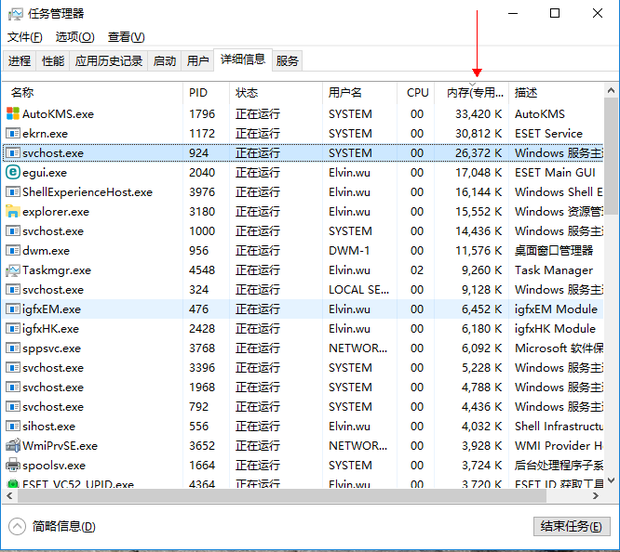Click the explorer.exe folder icon

coord(13,212)
